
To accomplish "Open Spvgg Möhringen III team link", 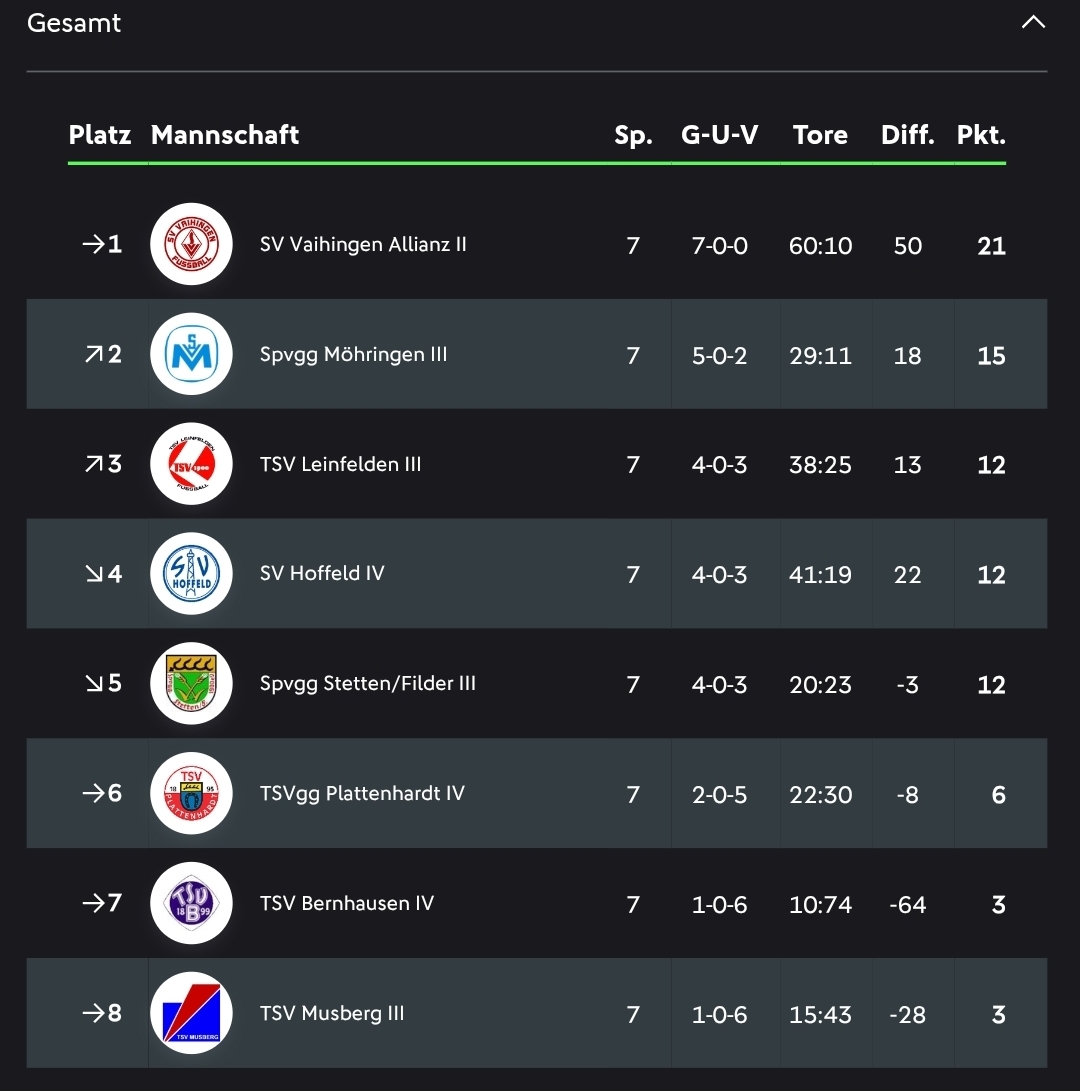I will pos(353,355).
